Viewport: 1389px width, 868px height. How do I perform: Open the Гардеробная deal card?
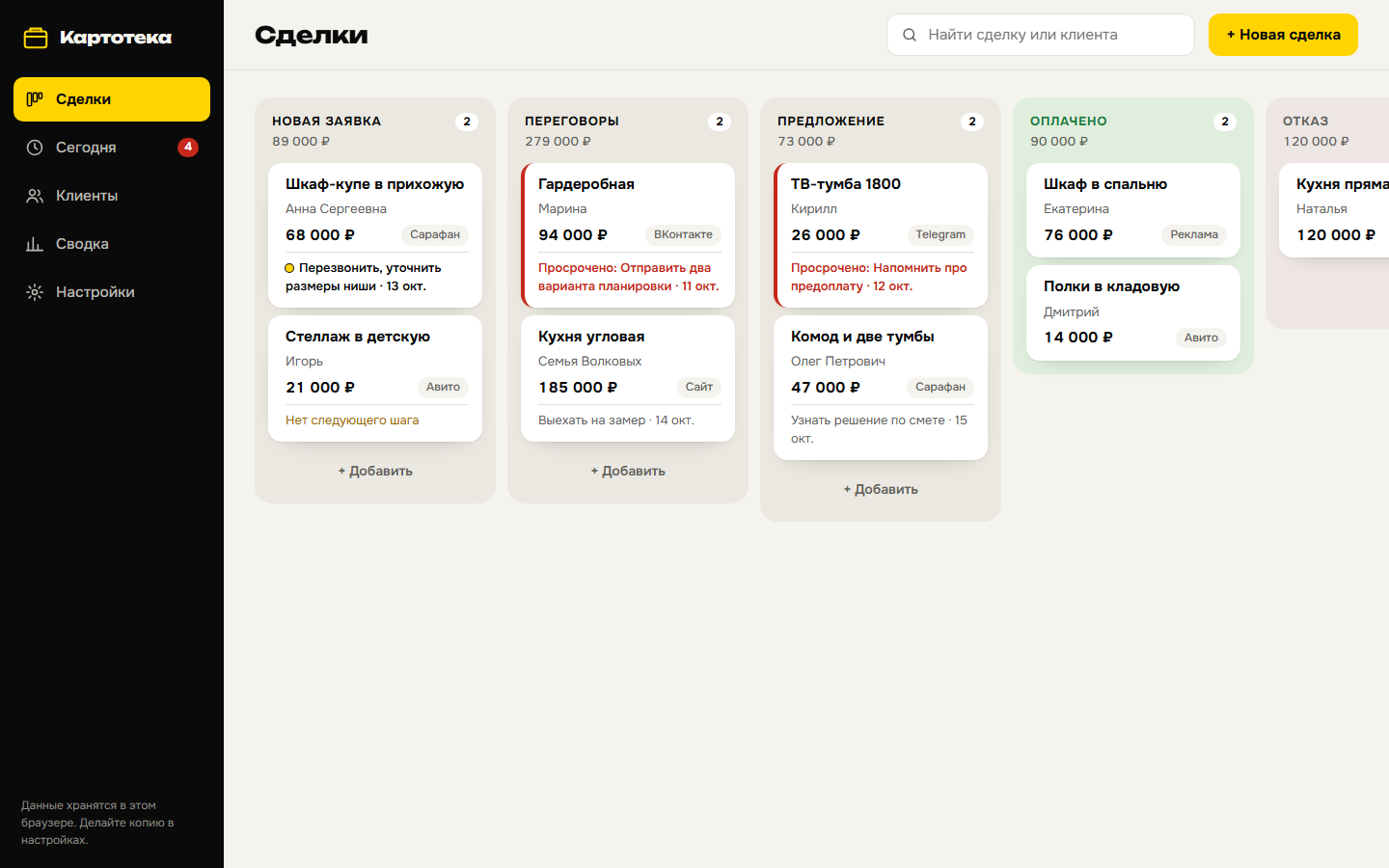click(628, 235)
